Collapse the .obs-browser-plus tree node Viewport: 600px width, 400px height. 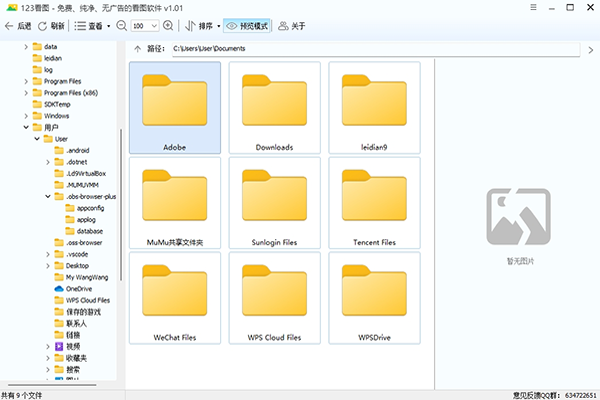[x=48, y=196]
